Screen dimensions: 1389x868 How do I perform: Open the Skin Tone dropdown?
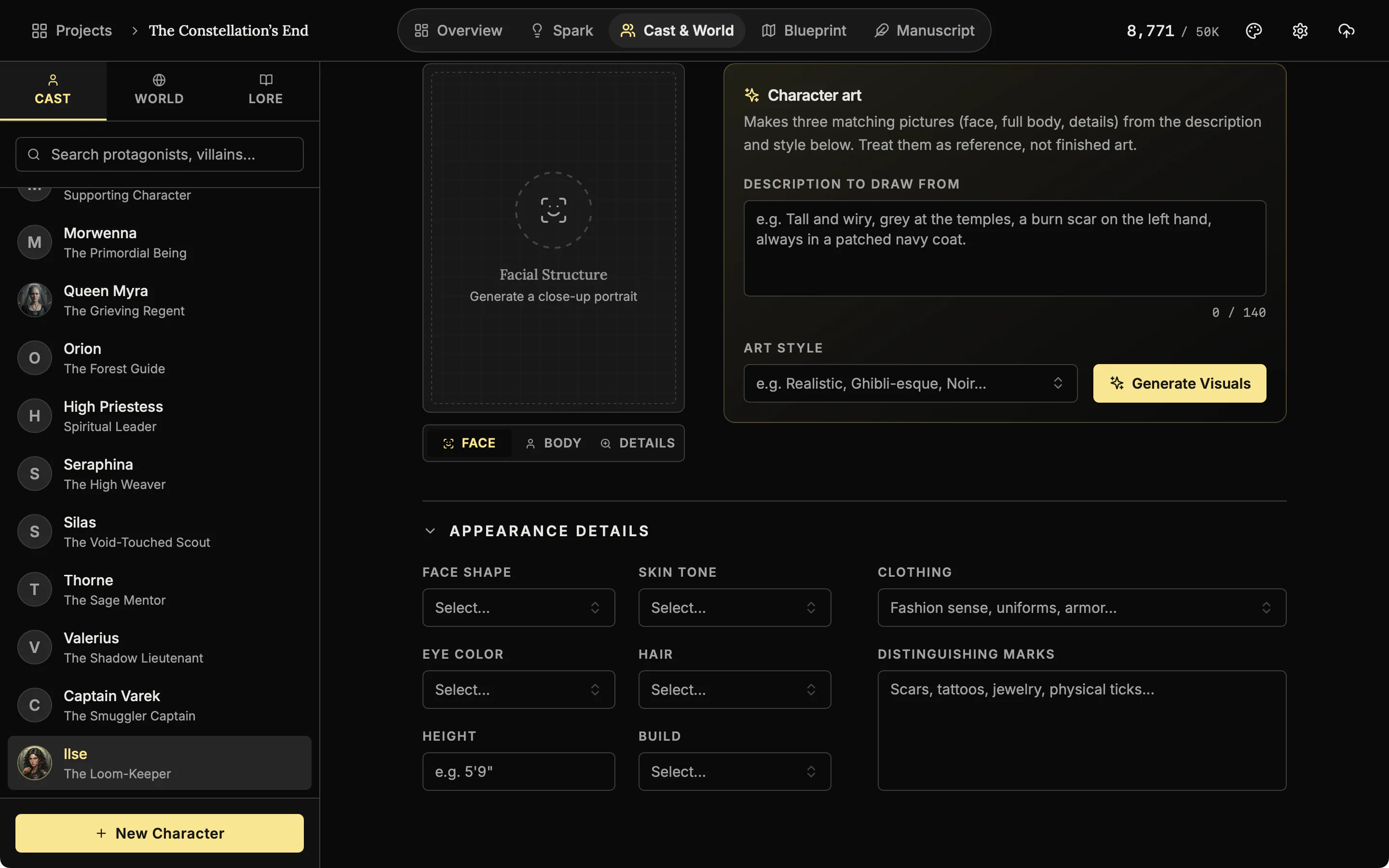735,608
